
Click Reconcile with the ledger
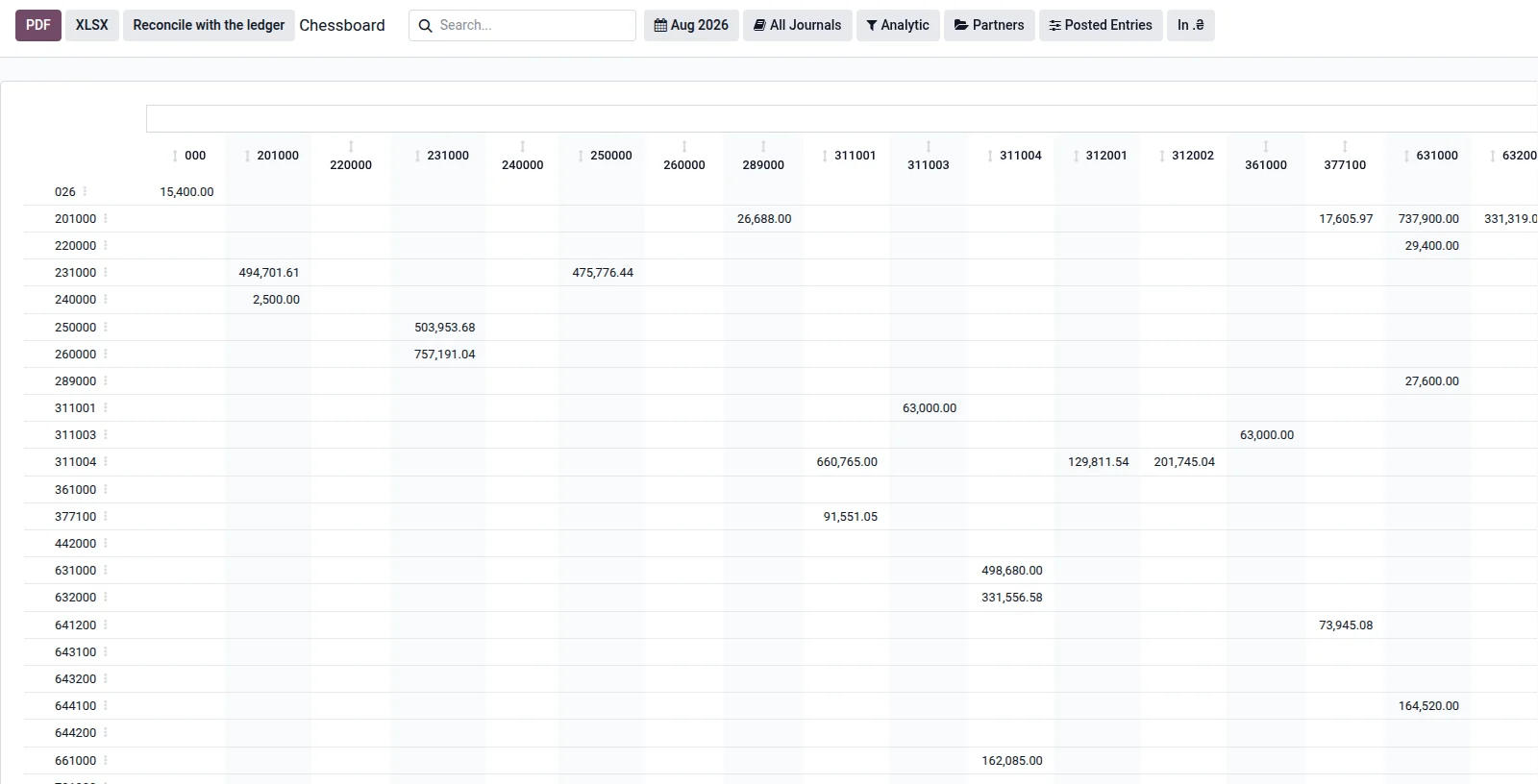tap(209, 25)
